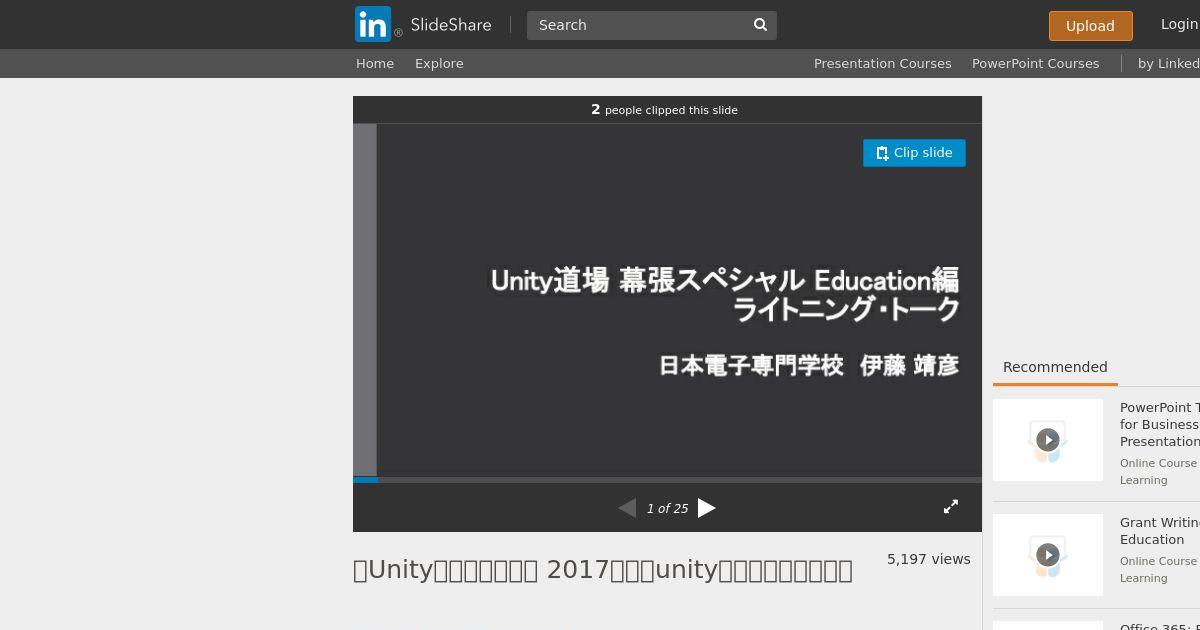Open the Explore menu item
The image size is (1200, 630).
(439, 63)
